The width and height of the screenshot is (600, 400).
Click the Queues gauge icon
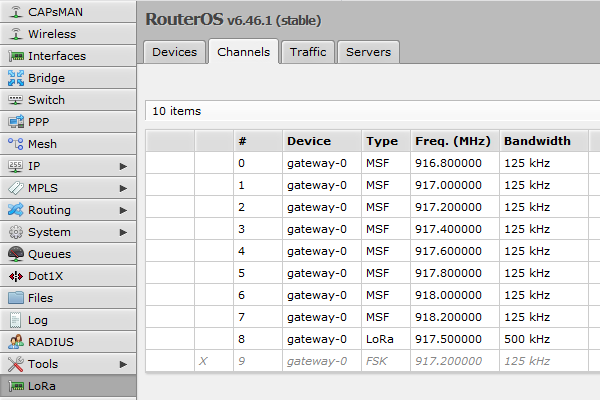tap(16, 254)
